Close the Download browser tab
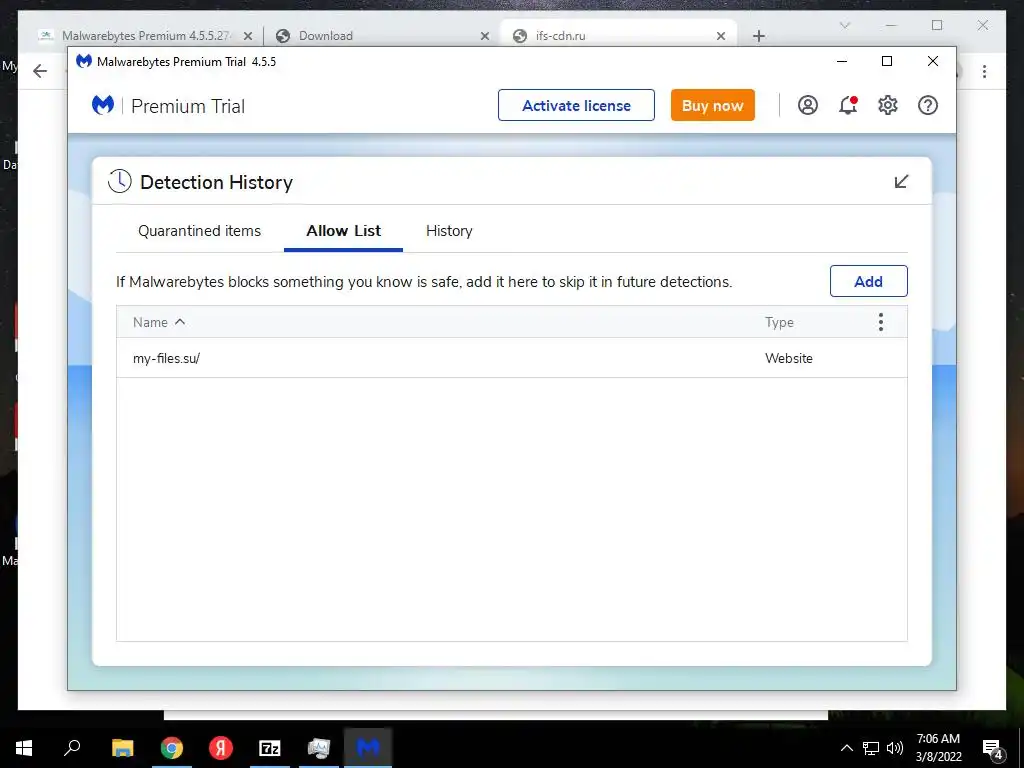1024x768 pixels. point(485,36)
